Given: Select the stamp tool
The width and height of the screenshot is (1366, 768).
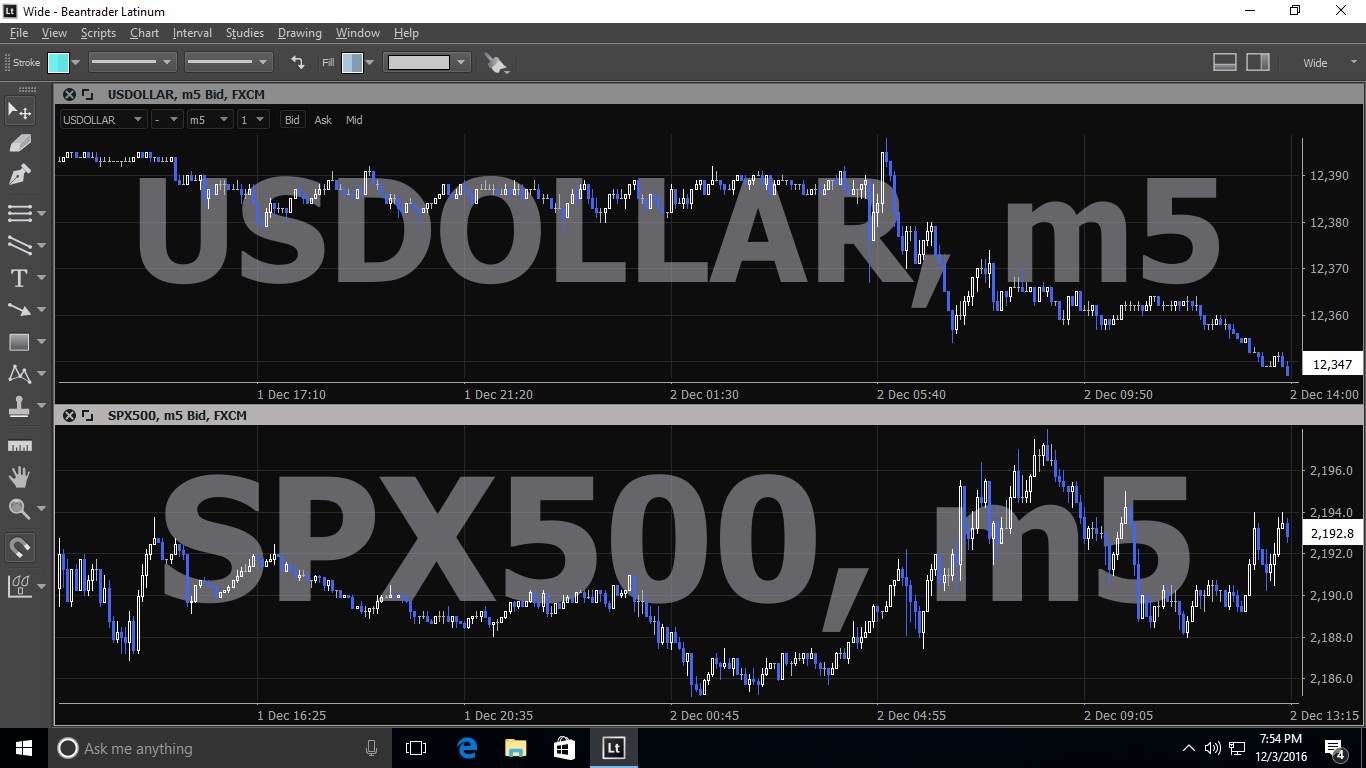Looking at the screenshot, I should 20,407.
